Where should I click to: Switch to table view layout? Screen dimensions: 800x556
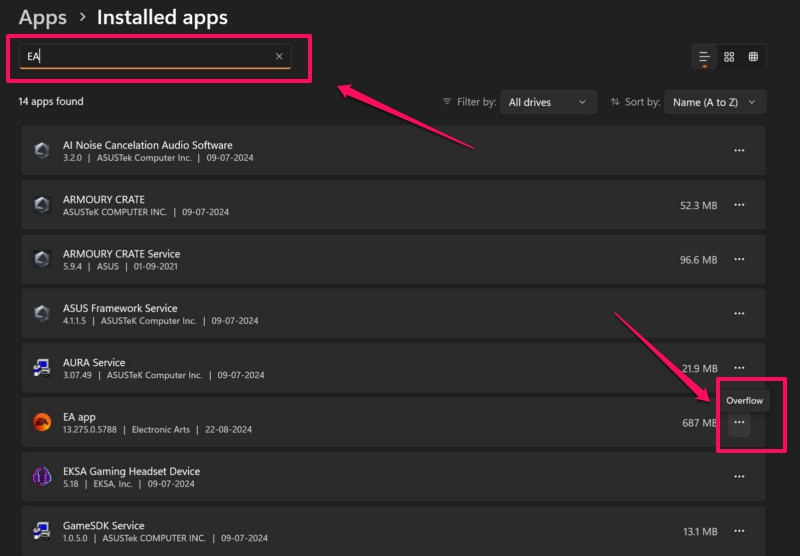[x=753, y=57]
